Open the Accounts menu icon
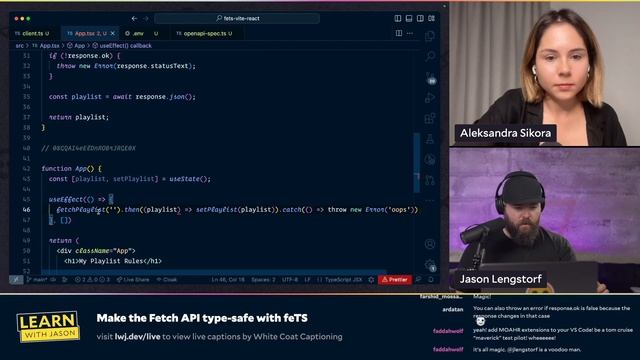This screenshot has width=640, height=360. [x=430, y=244]
